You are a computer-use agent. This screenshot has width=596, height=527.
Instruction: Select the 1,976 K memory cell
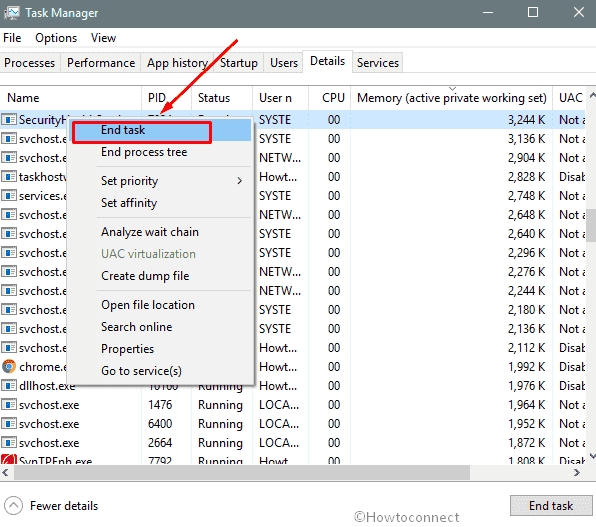[526, 386]
